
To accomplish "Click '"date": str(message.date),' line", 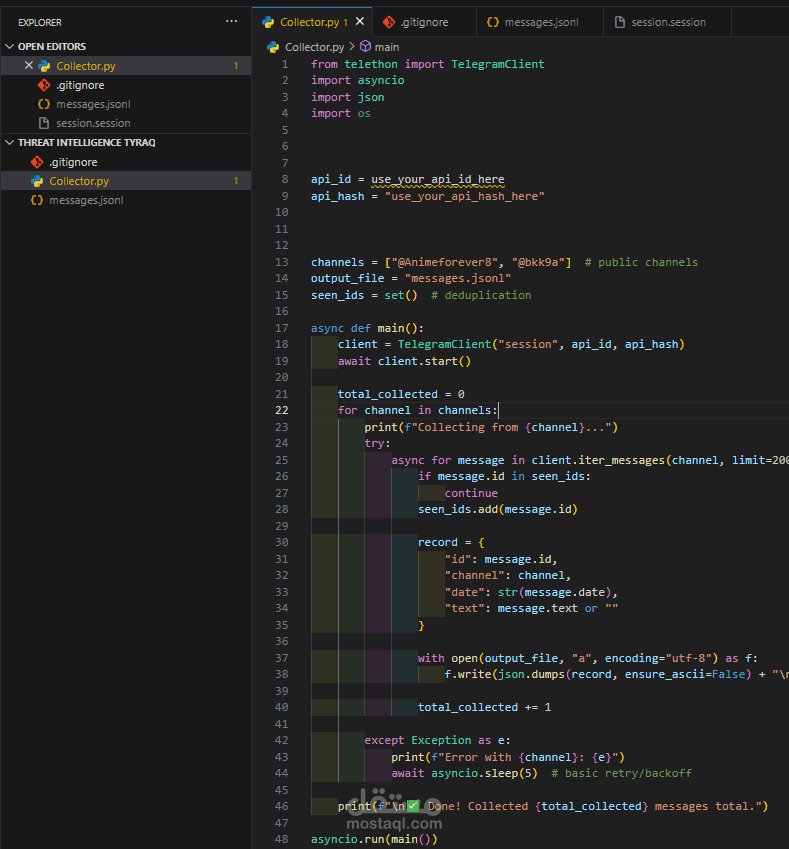I will pyautogui.click(x=531, y=592).
